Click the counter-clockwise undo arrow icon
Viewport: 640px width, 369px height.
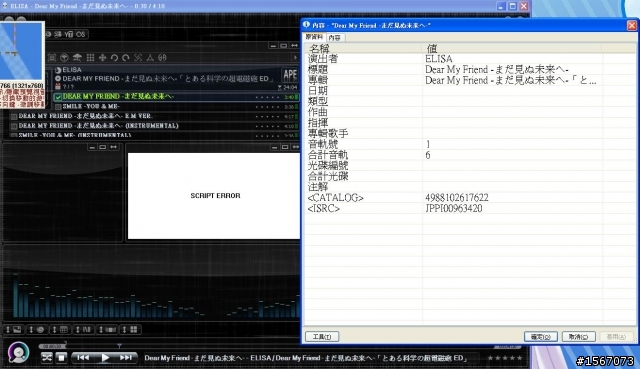pyautogui.click(x=114, y=58)
